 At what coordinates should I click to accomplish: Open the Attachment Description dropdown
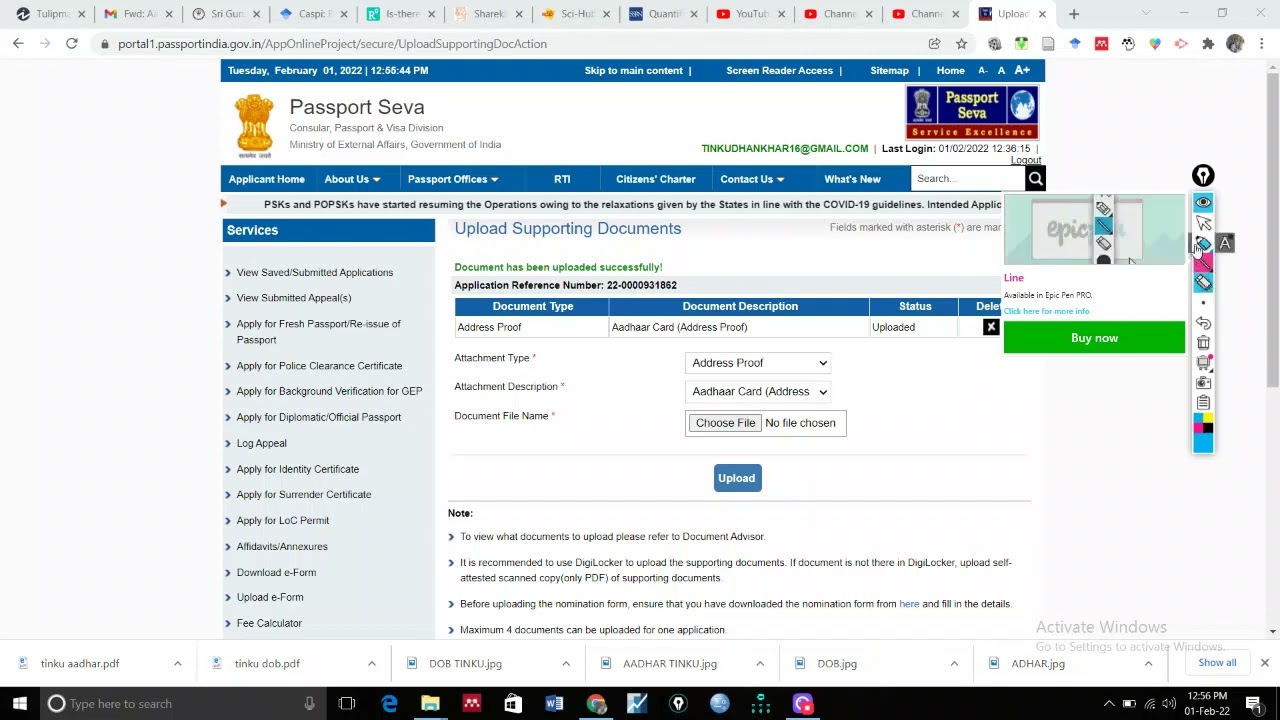(x=759, y=392)
